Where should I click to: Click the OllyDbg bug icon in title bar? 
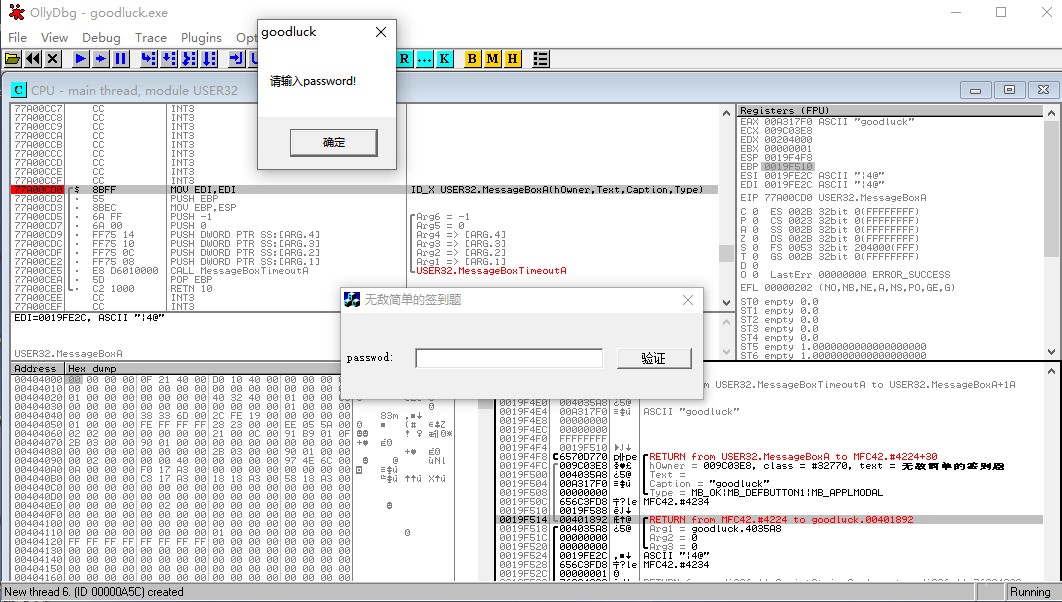(x=16, y=12)
